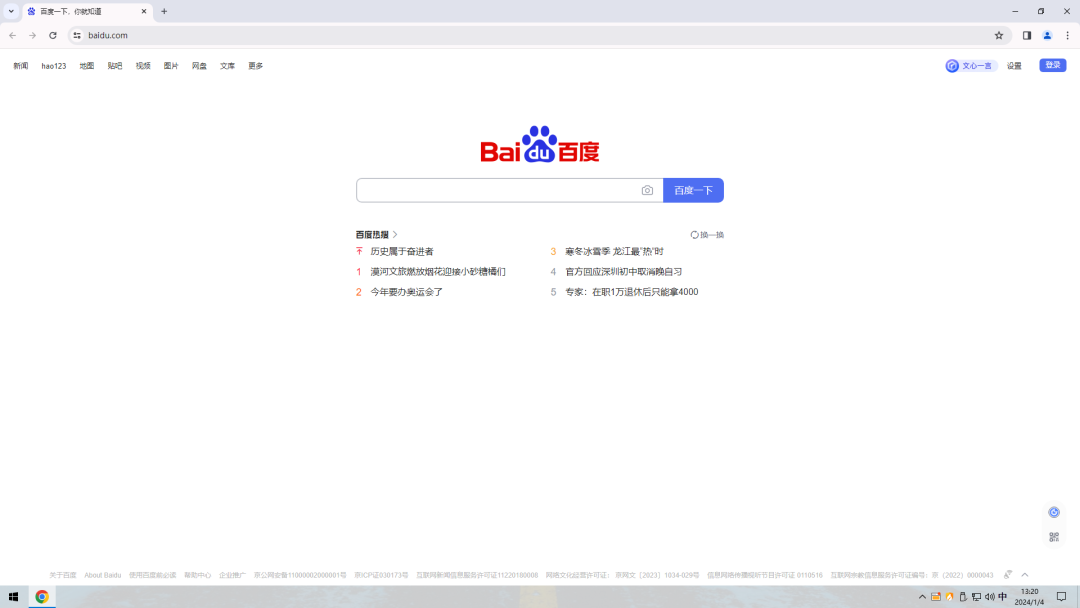Open 文库 in the top navigation

pos(227,66)
